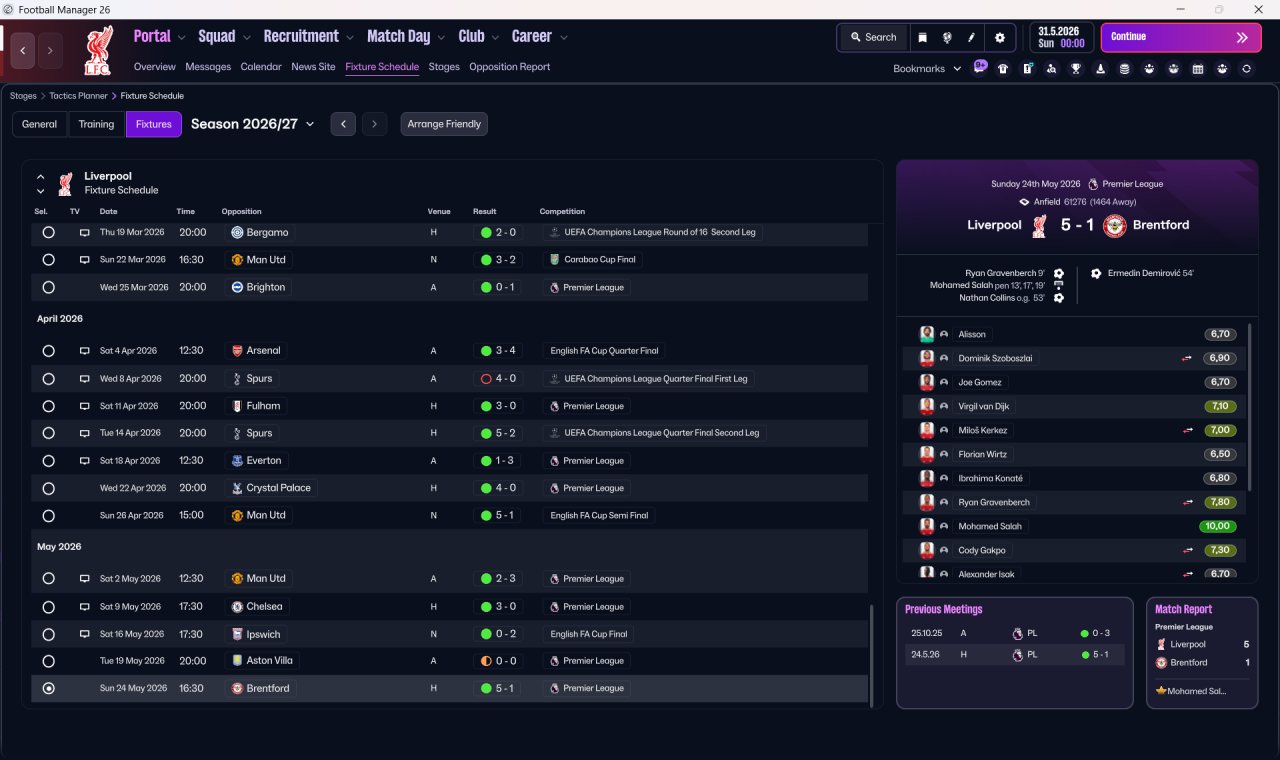Click the globe icon in the top toolbar
This screenshot has height=760, width=1280.
click(x=947, y=37)
